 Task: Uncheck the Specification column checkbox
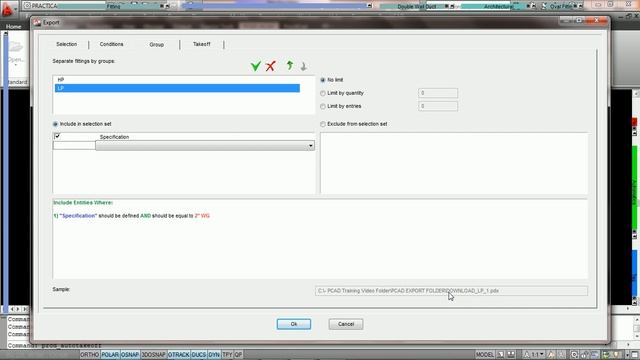coord(57,136)
